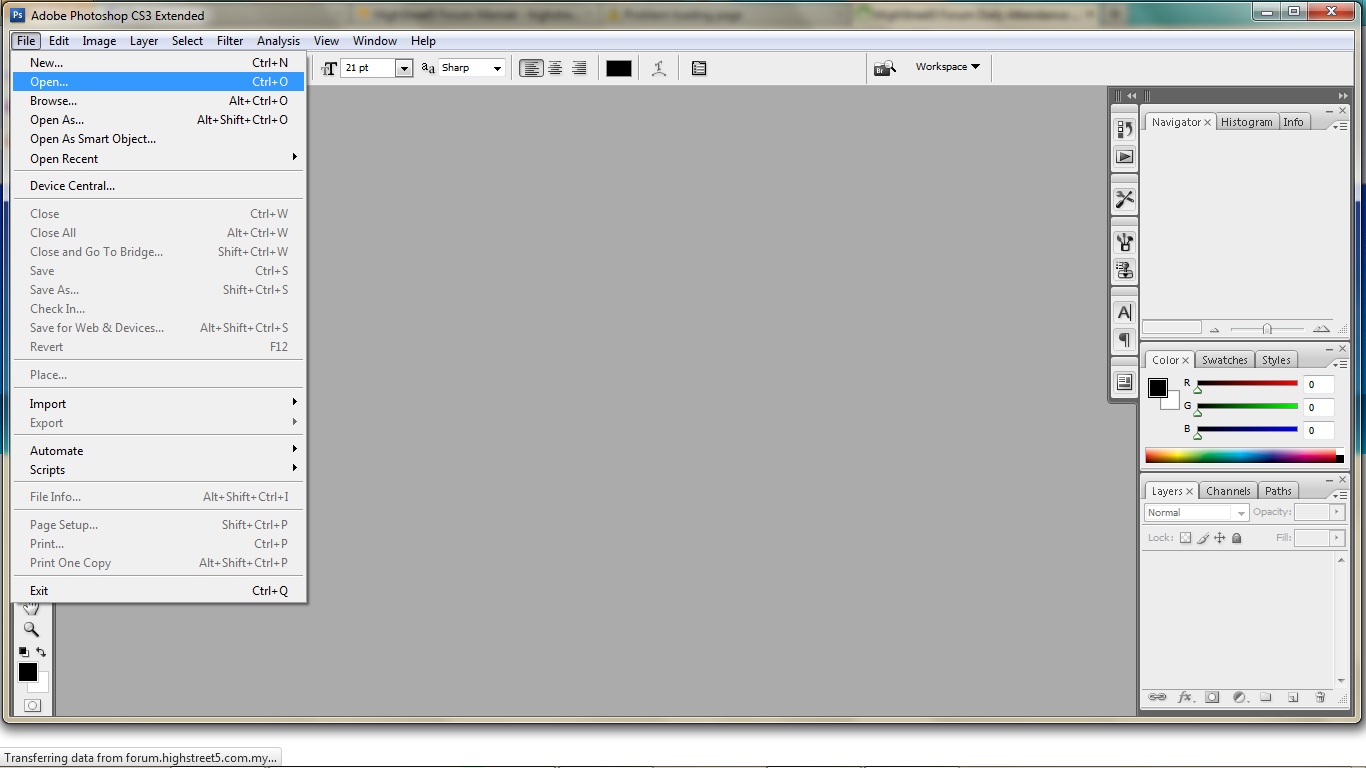Open the Clone Source stamp icon
1366x768 pixels.
[1124, 270]
